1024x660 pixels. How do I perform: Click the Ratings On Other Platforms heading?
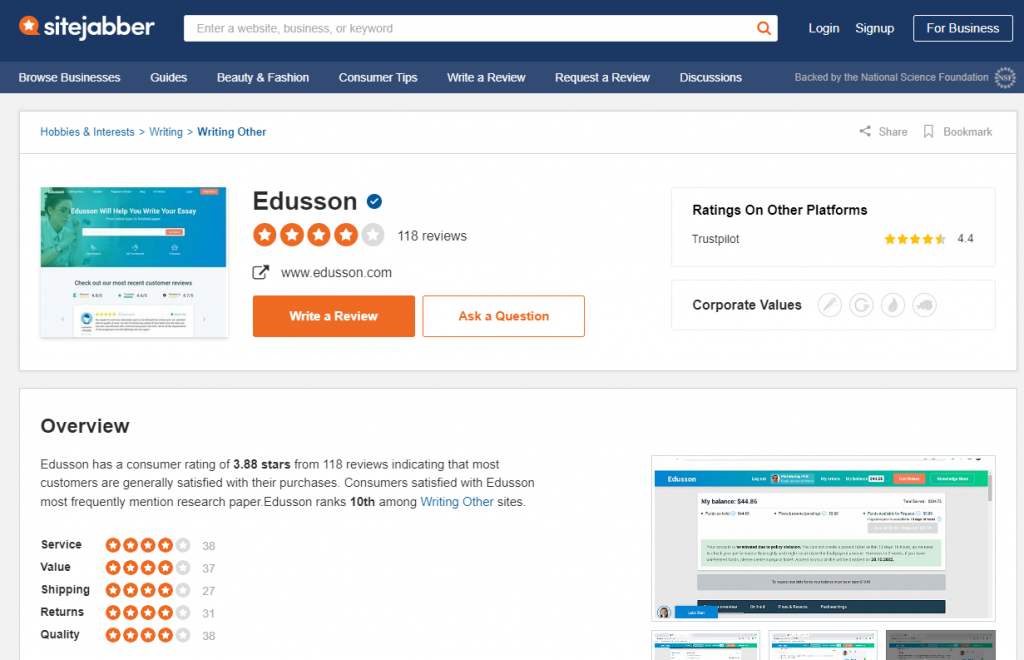(x=780, y=210)
